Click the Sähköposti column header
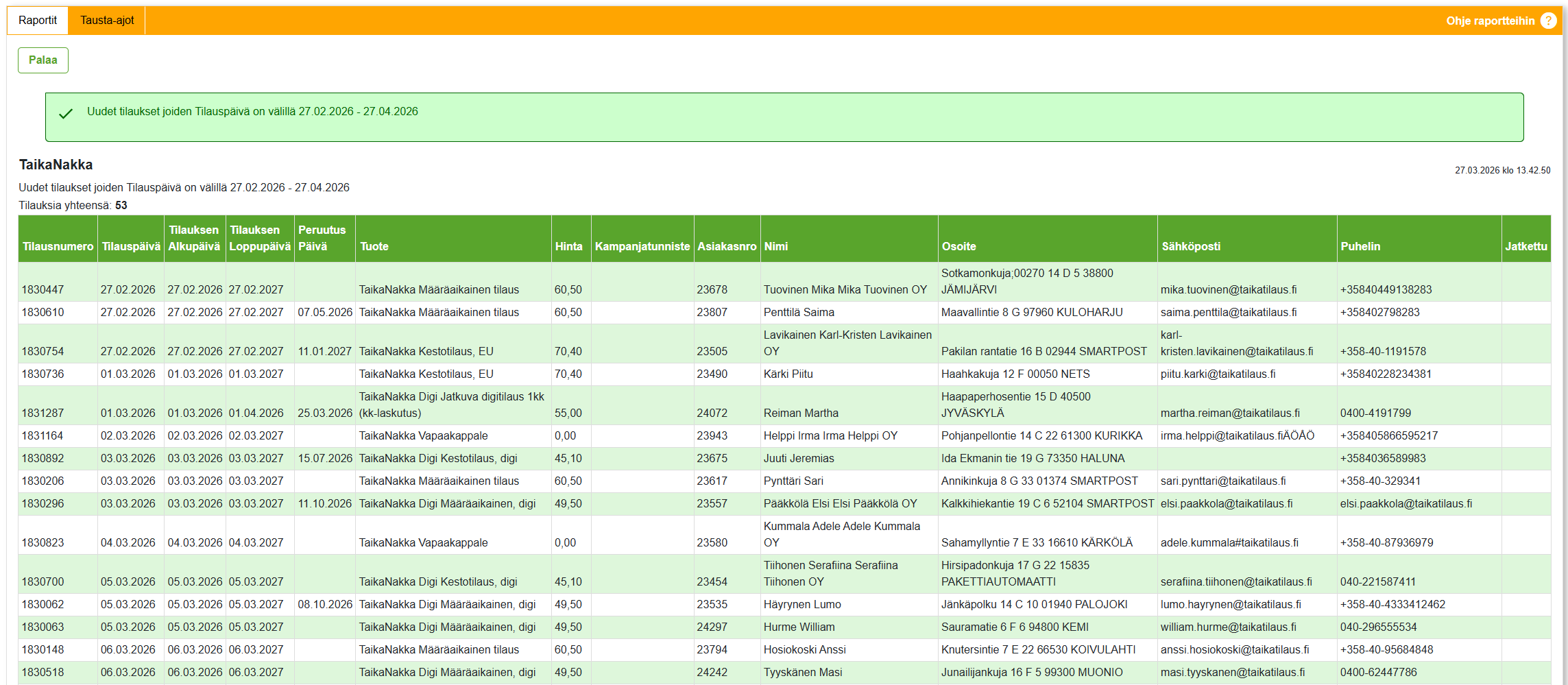This screenshot has width=1568, height=685. click(x=1190, y=246)
